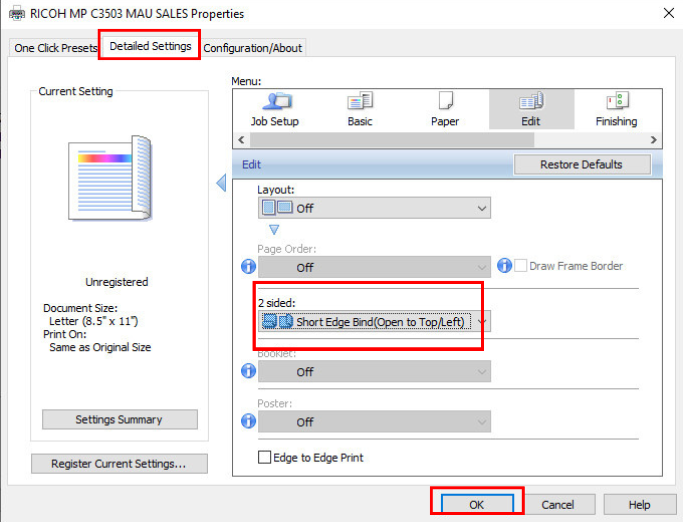Open the Layout dropdown
The image size is (683, 522).
(374, 208)
